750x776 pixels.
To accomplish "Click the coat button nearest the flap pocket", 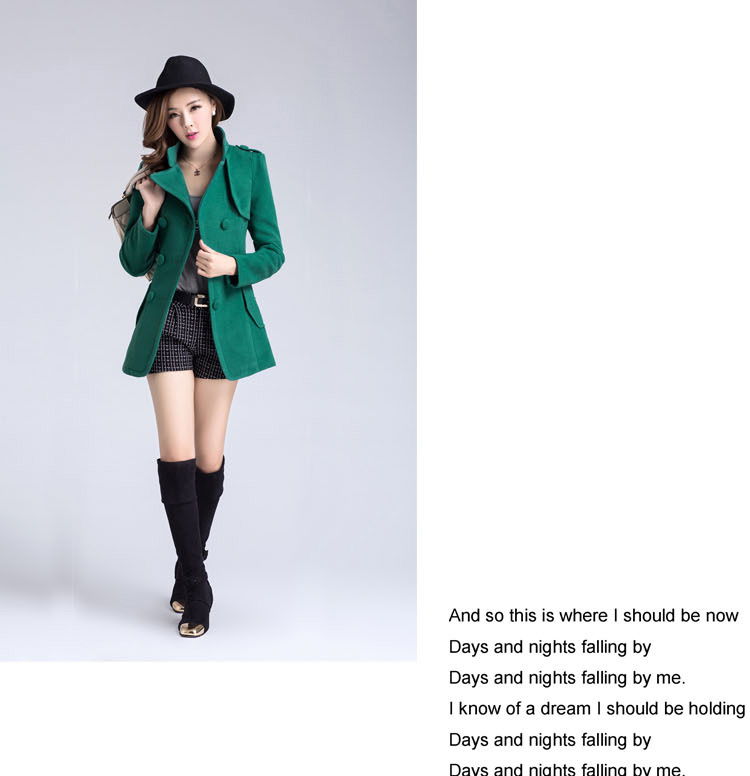I will tap(214, 305).
